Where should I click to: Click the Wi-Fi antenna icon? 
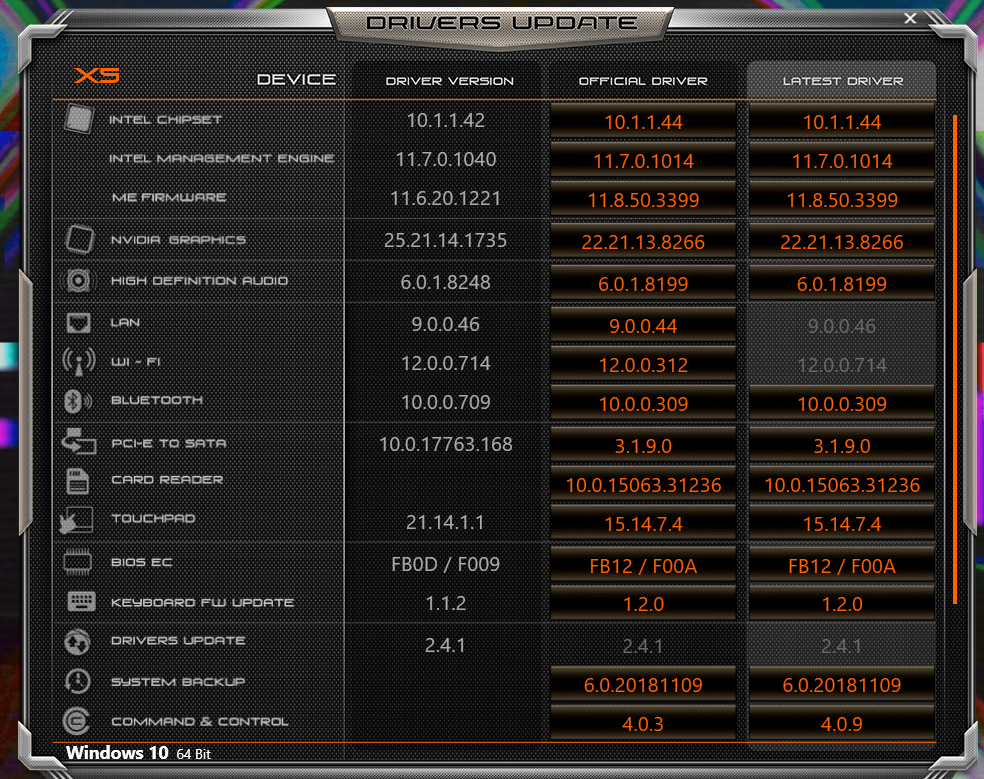(x=79, y=362)
